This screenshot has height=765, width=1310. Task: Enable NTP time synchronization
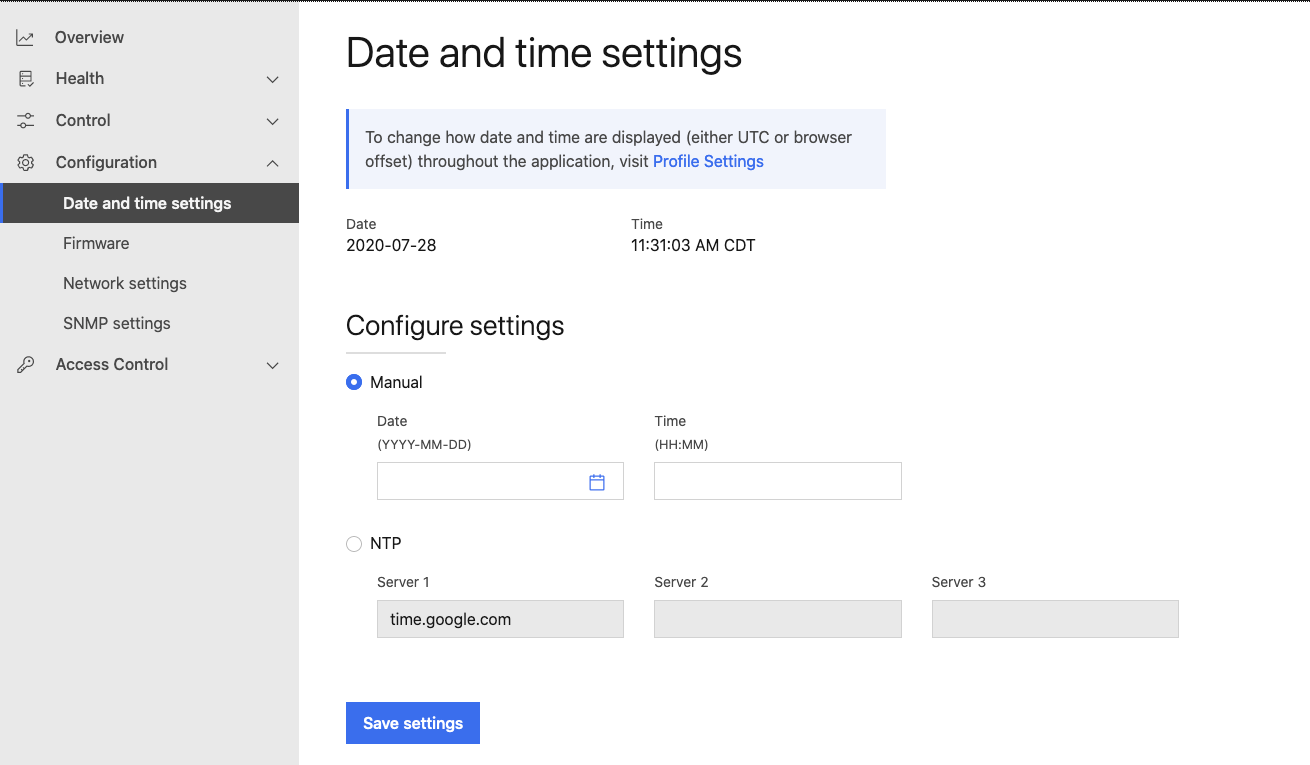(x=354, y=543)
